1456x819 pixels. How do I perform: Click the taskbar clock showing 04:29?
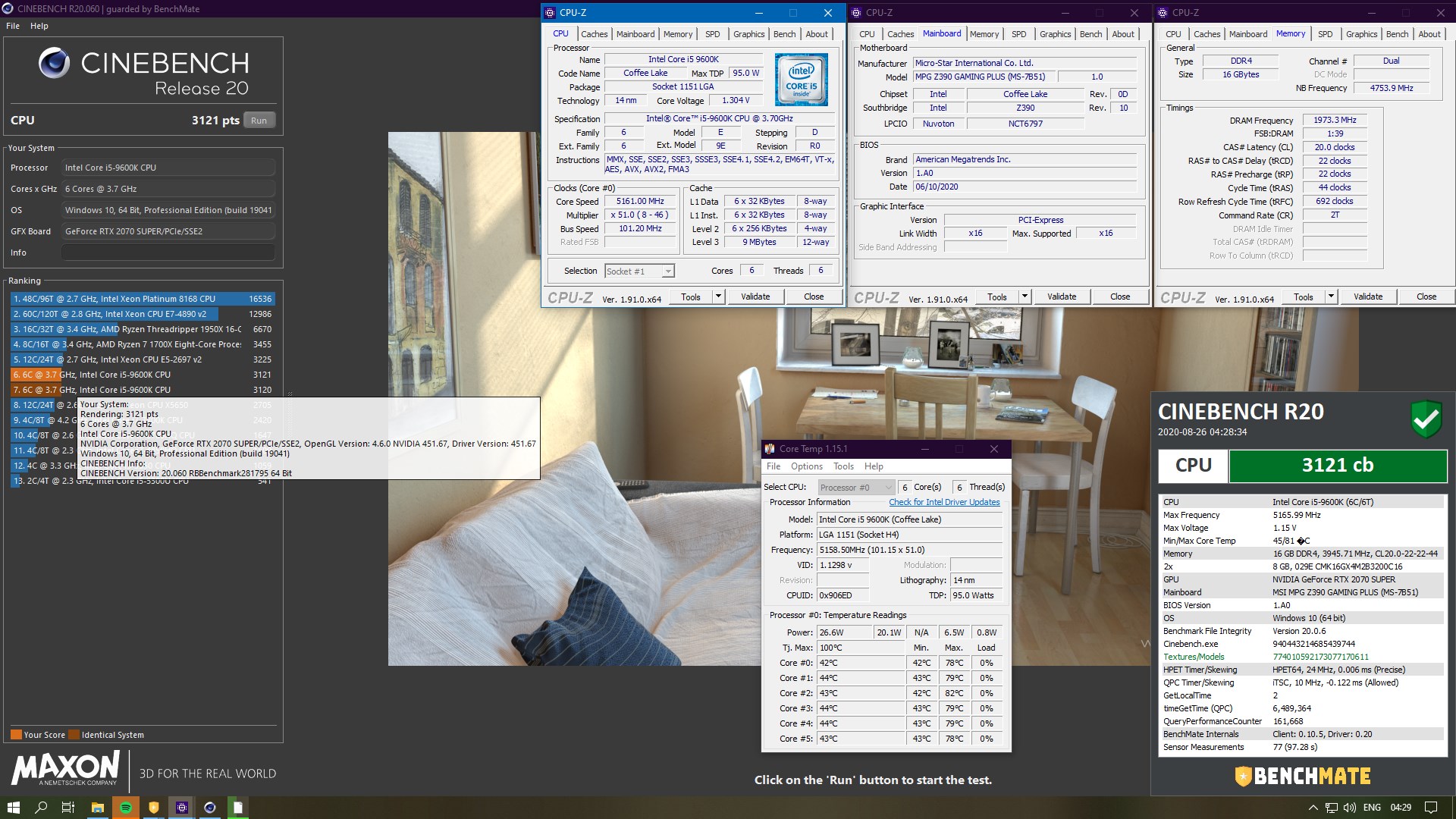(x=1401, y=808)
